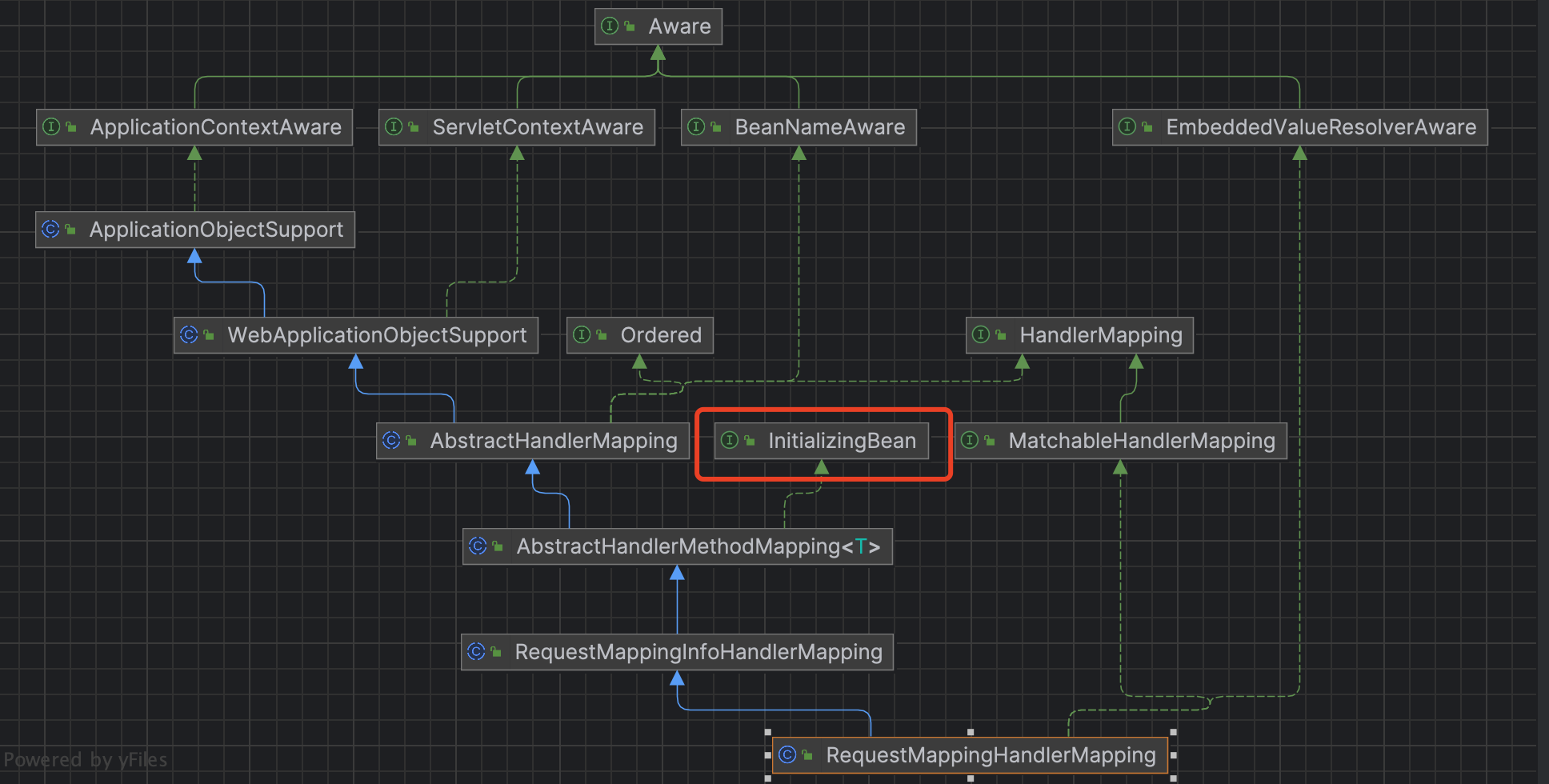Select the ApplicationContextAware node label
Screen dimensions: 1549x784
[215, 127]
